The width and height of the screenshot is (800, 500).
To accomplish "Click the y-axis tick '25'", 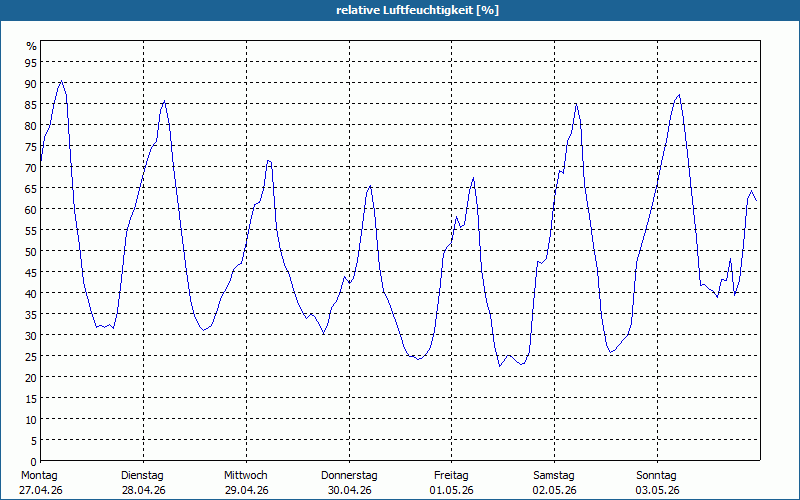I will pyautogui.click(x=31, y=357).
